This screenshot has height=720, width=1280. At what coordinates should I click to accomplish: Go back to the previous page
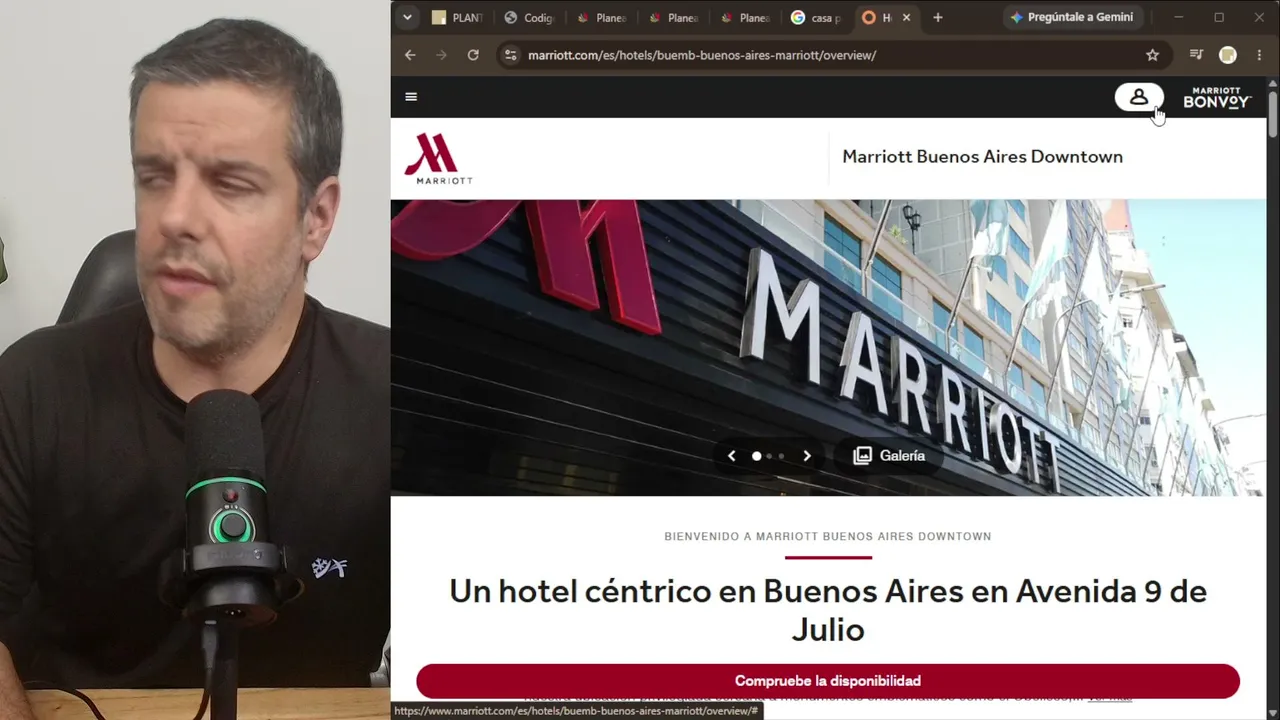(410, 55)
